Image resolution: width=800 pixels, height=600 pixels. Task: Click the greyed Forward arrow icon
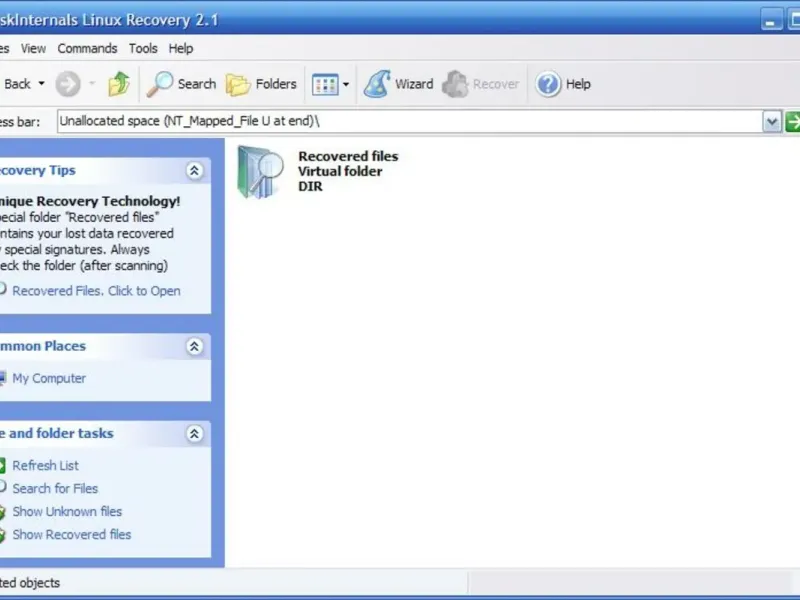pos(68,84)
